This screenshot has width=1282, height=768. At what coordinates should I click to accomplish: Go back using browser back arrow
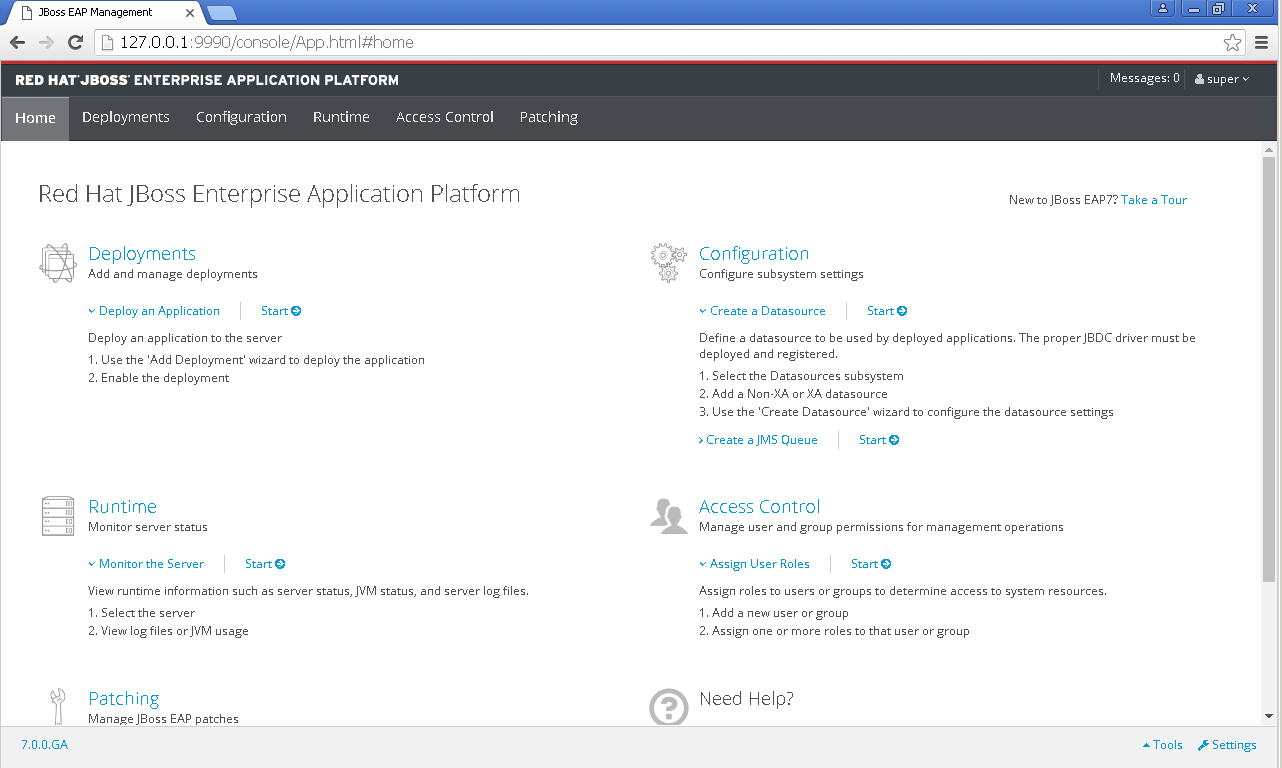[16, 42]
